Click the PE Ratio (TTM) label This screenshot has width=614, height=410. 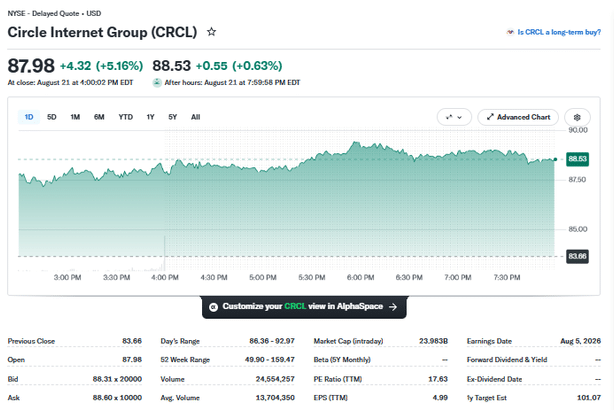point(338,379)
